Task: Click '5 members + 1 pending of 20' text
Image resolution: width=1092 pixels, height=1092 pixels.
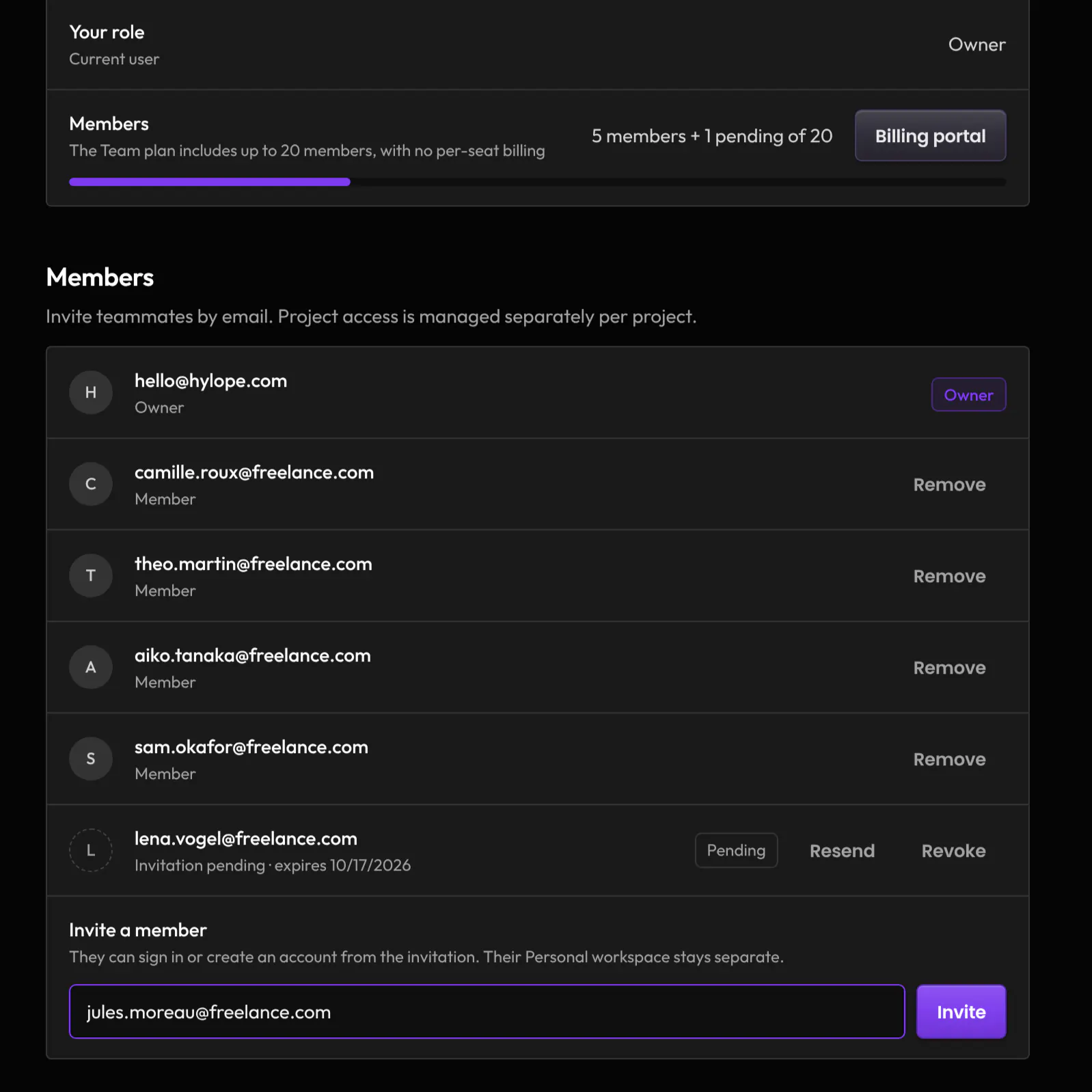Action: (x=712, y=136)
